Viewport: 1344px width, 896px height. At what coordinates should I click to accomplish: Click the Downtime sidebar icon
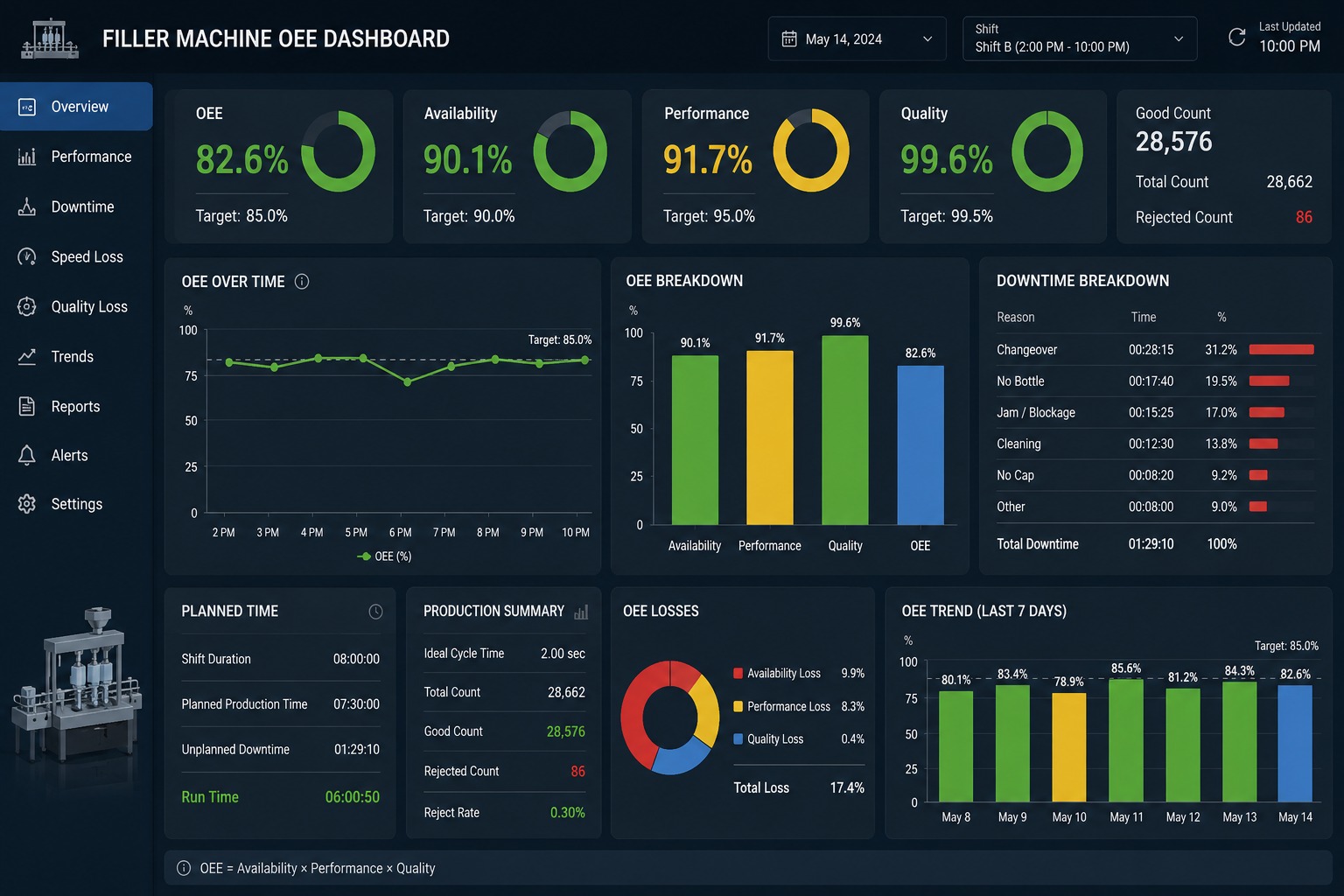27,206
